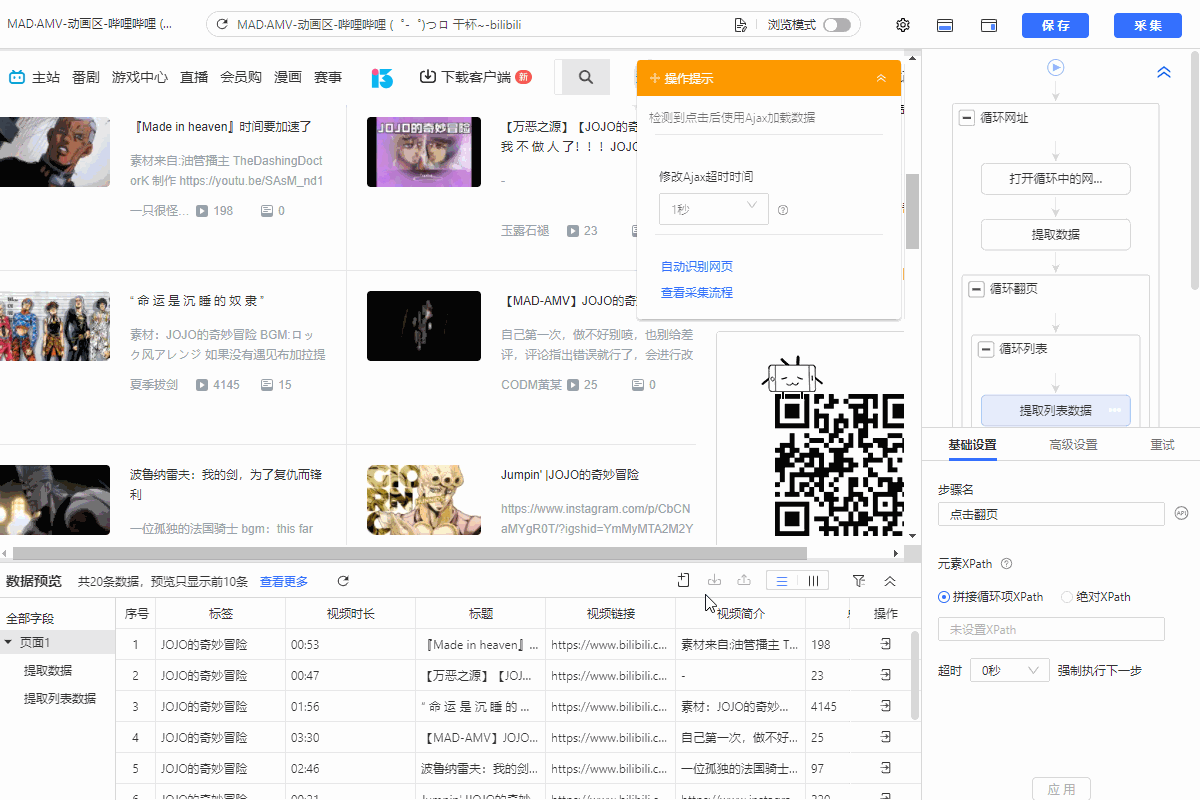1200x800 pixels.
Task: Click the bilibili 主站 logo link
Action: click(33, 77)
